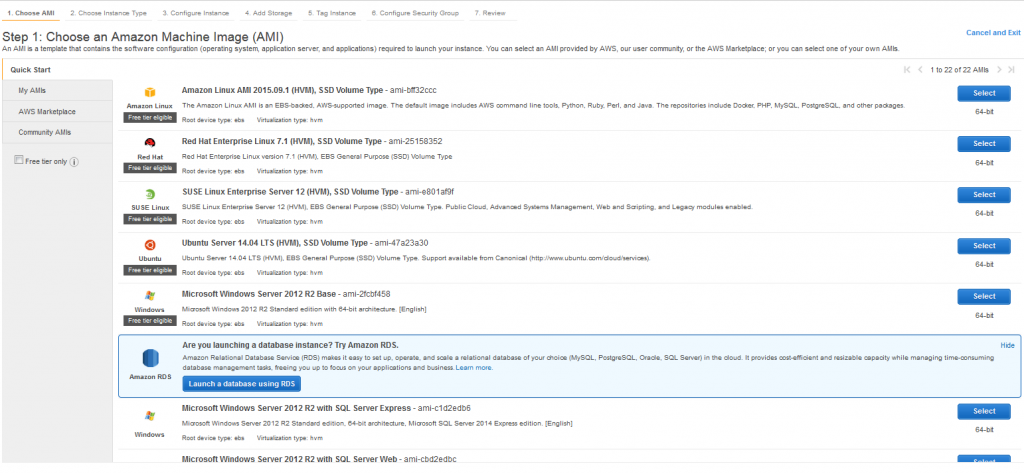Select Red Hat Enterprise Linux 7.1 AMI
This screenshot has width=1024, height=474.
click(984, 144)
